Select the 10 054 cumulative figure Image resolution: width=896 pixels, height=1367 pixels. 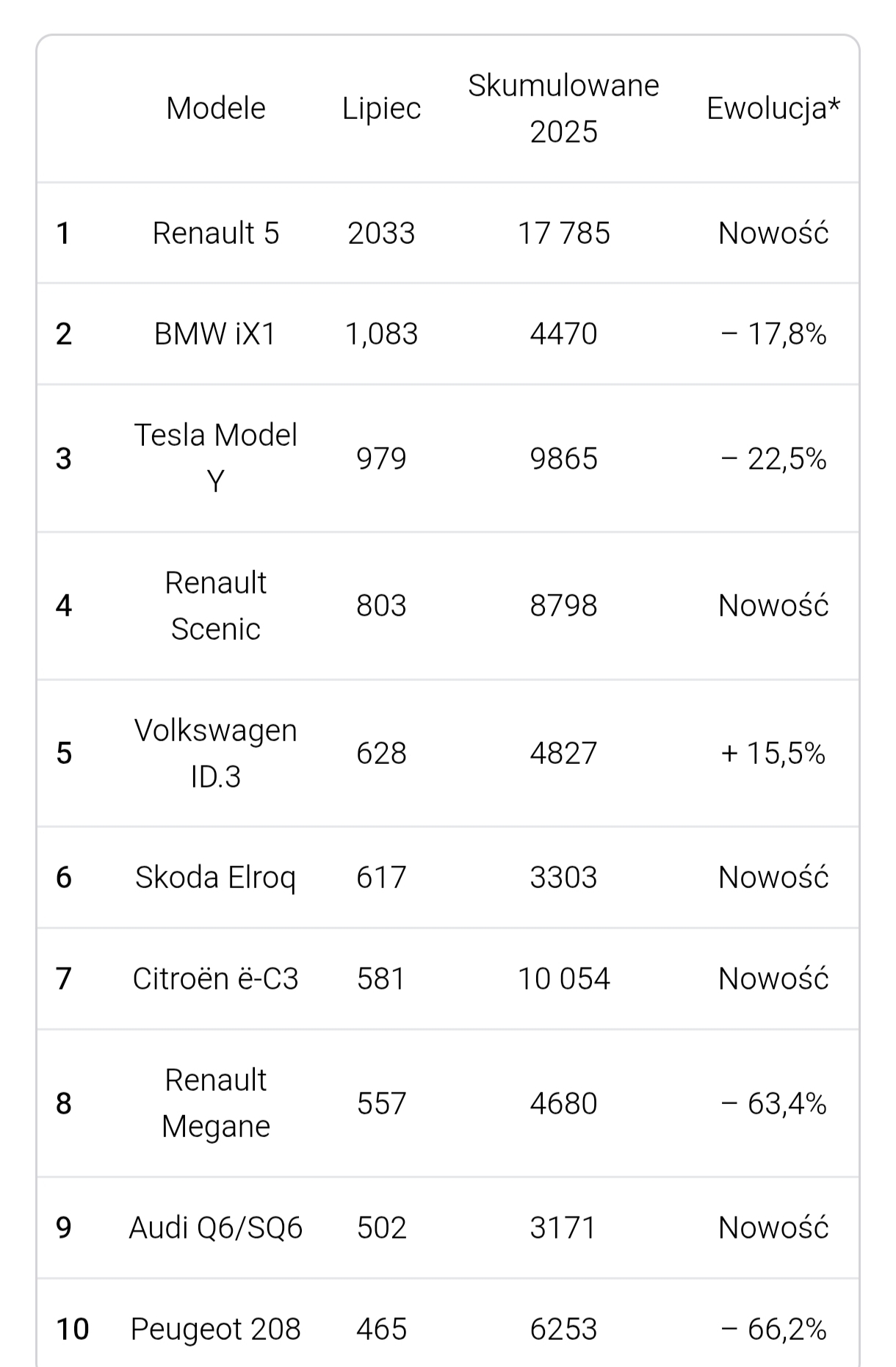click(563, 979)
